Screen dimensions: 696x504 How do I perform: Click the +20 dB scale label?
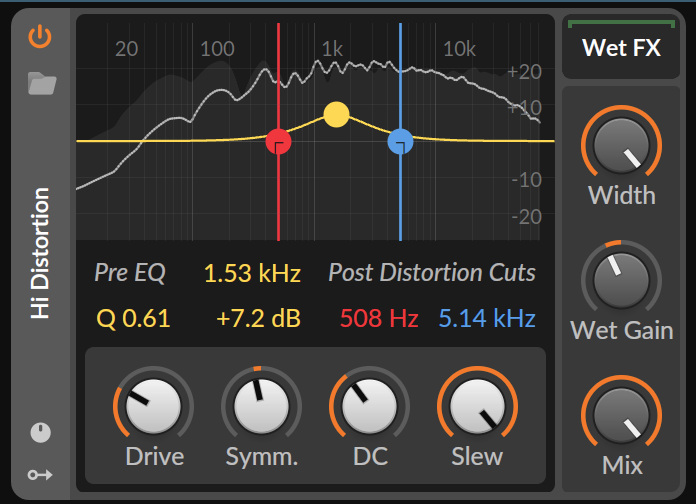(525, 72)
